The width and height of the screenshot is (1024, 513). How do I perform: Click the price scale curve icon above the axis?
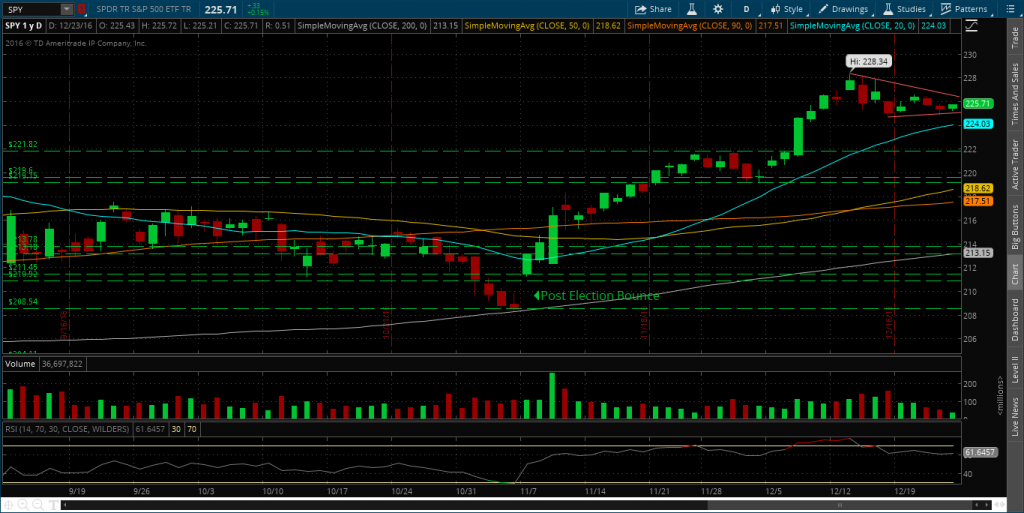(971, 25)
